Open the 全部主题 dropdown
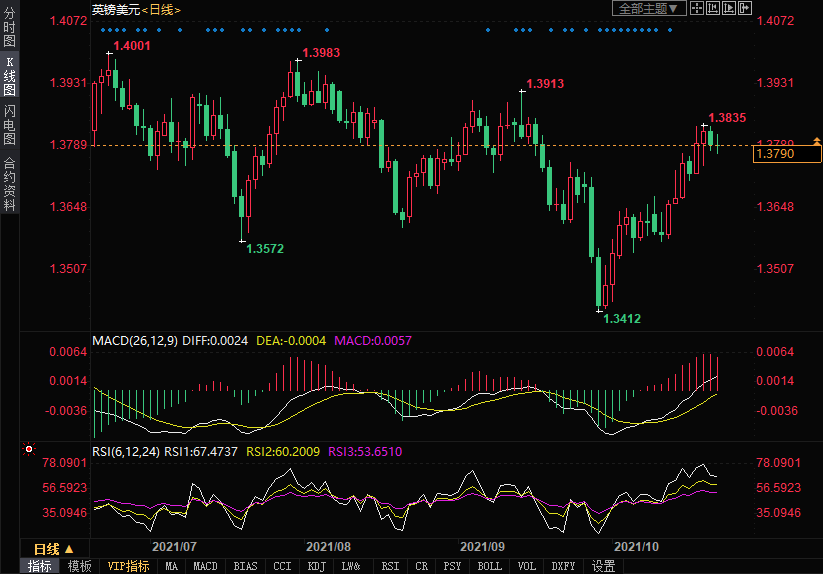The width and height of the screenshot is (823, 574). click(649, 8)
